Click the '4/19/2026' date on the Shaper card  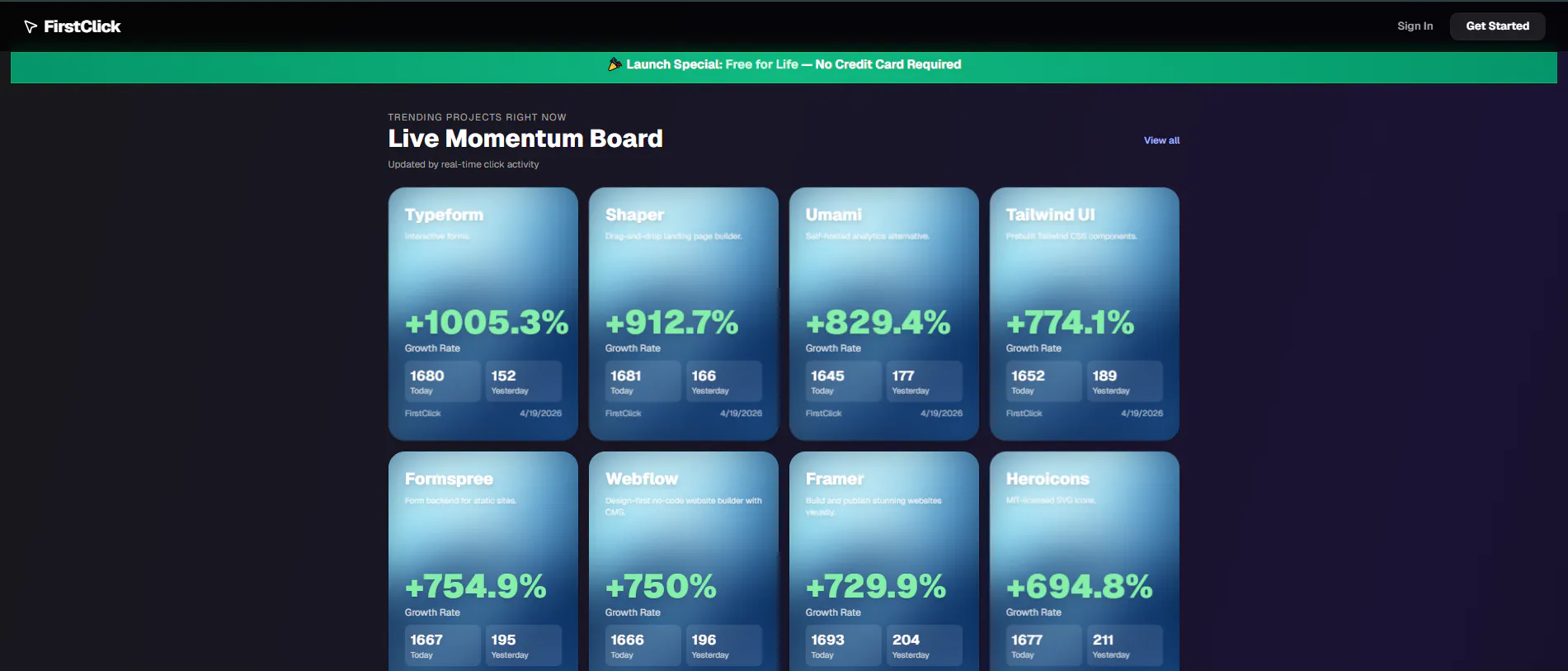point(741,413)
